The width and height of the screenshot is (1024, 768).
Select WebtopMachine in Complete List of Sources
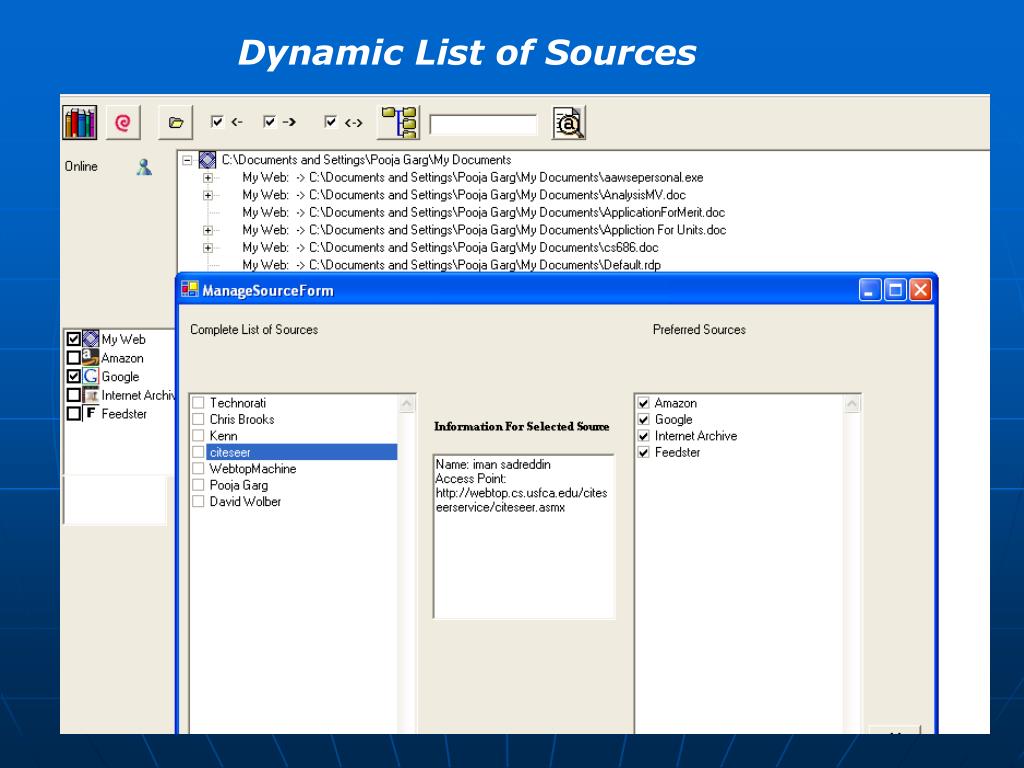click(x=252, y=469)
